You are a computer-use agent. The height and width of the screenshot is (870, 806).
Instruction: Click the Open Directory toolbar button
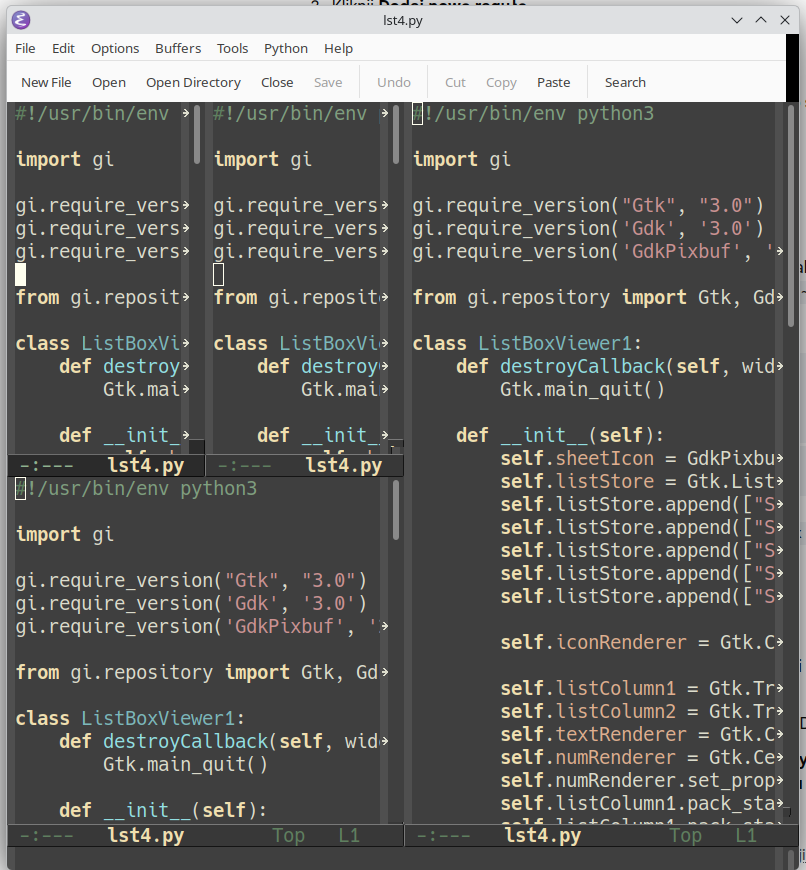click(x=193, y=83)
